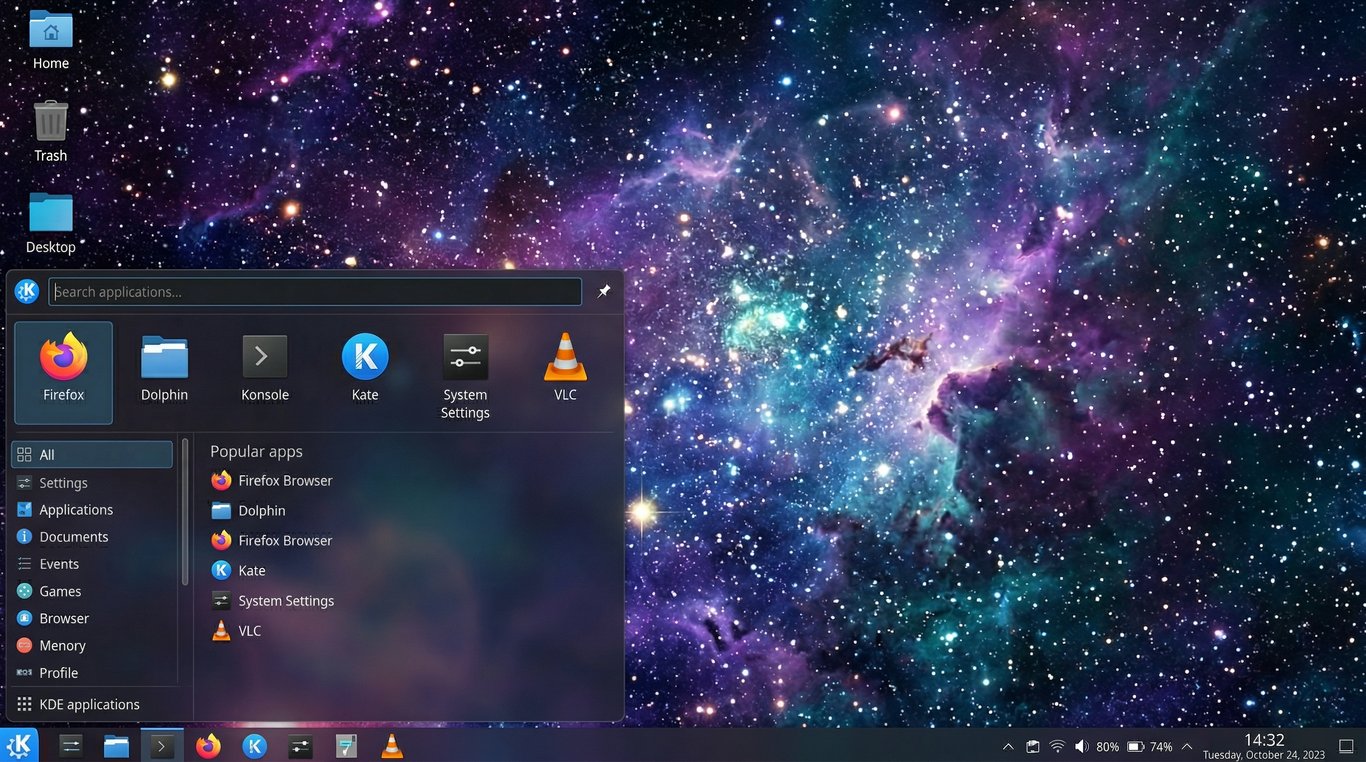The image size is (1366, 762).
Task: Pin the application launcher open
Action: coord(603,291)
